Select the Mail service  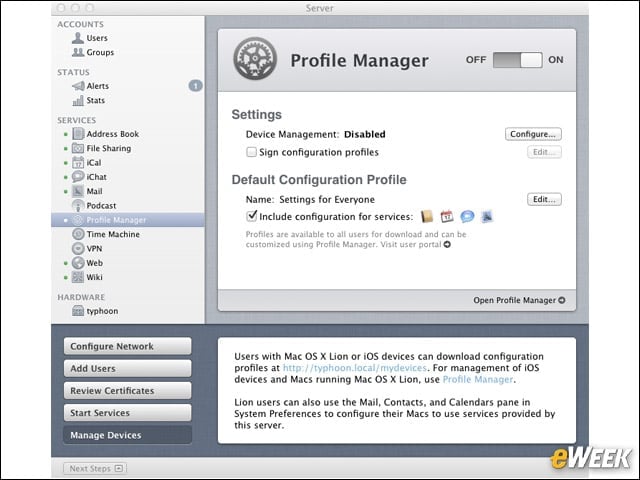point(87,191)
